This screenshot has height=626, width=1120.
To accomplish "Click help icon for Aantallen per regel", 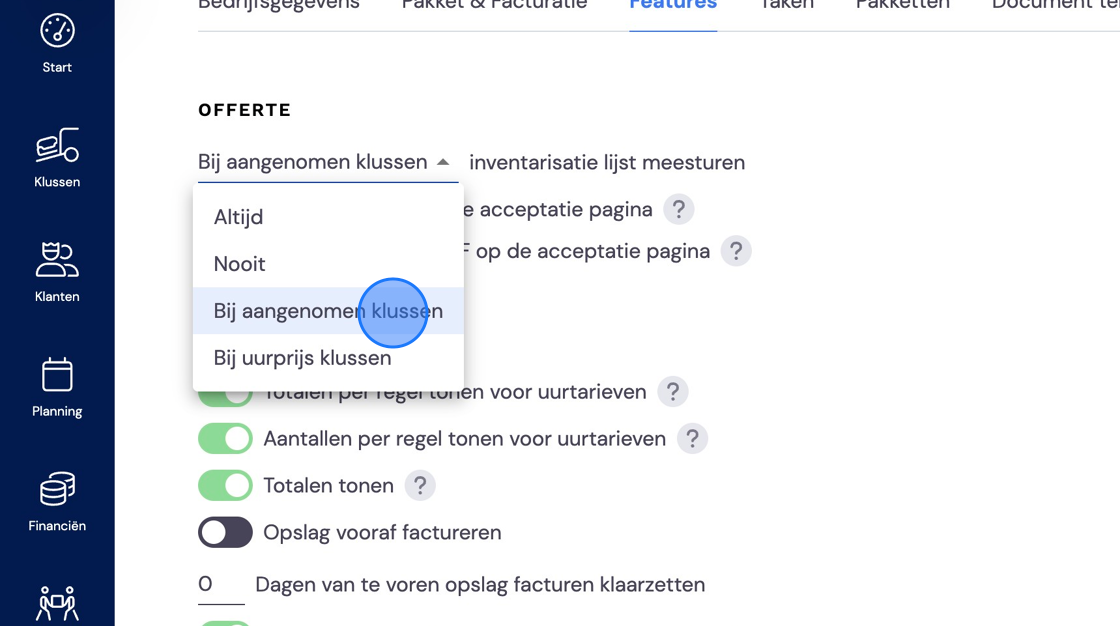I will point(692,439).
